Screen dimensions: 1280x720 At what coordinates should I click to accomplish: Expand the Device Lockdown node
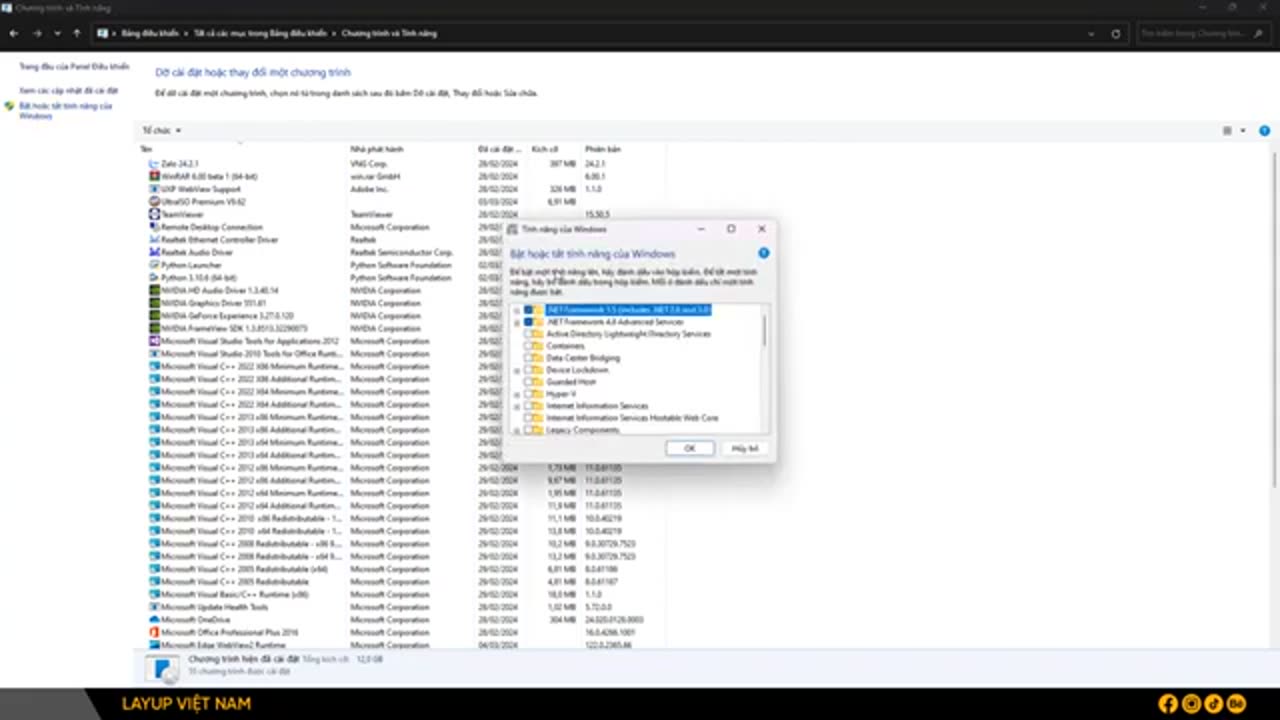pyautogui.click(x=517, y=370)
